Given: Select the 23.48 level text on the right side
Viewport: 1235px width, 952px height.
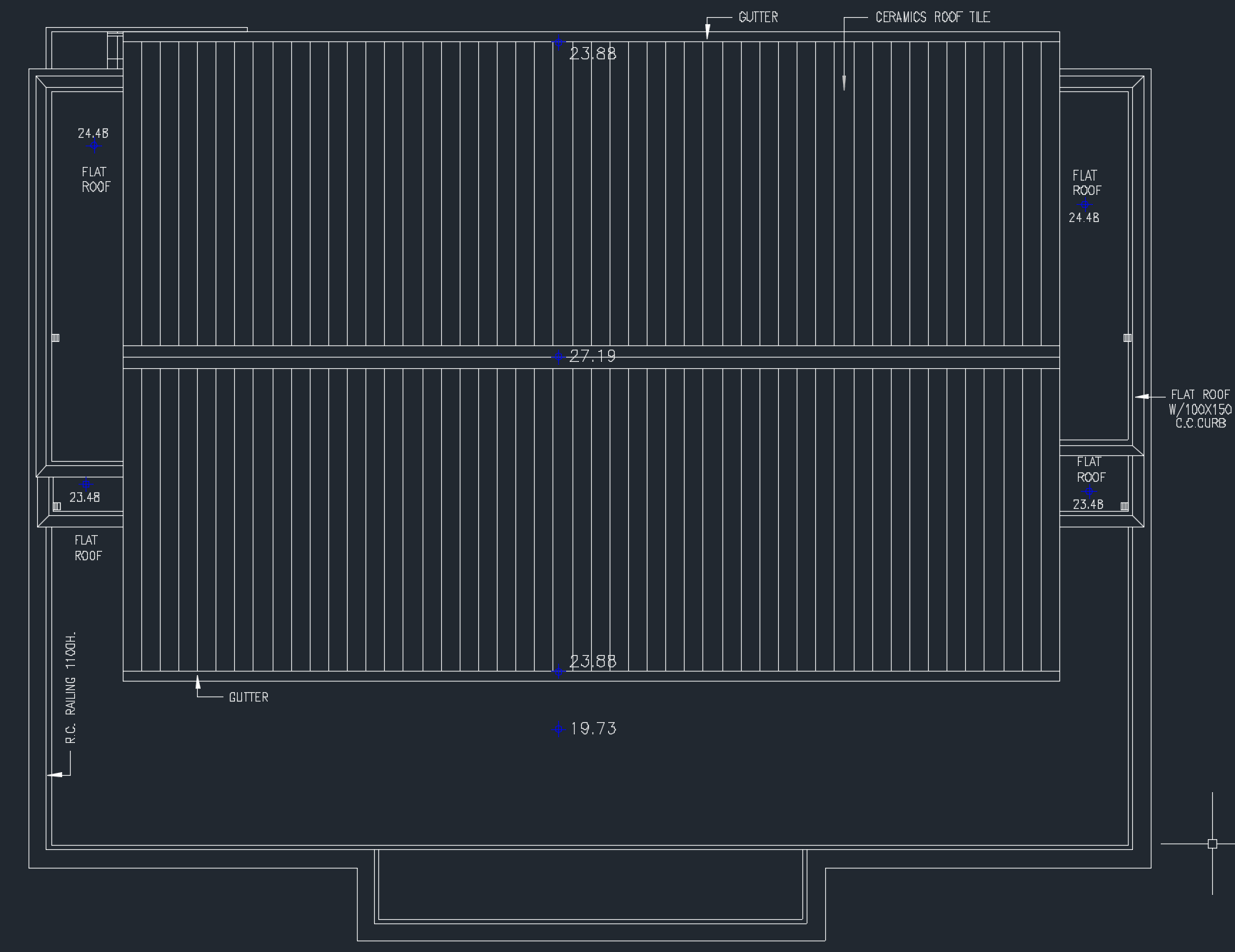Looking at the screenshot, I should 1088,505.
